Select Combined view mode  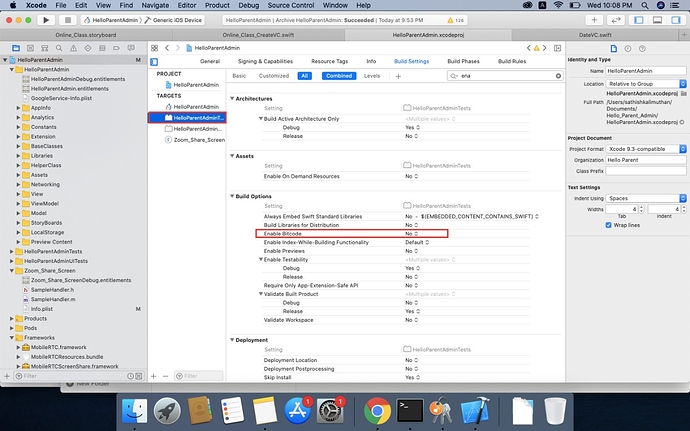click(x=339, y=76)
